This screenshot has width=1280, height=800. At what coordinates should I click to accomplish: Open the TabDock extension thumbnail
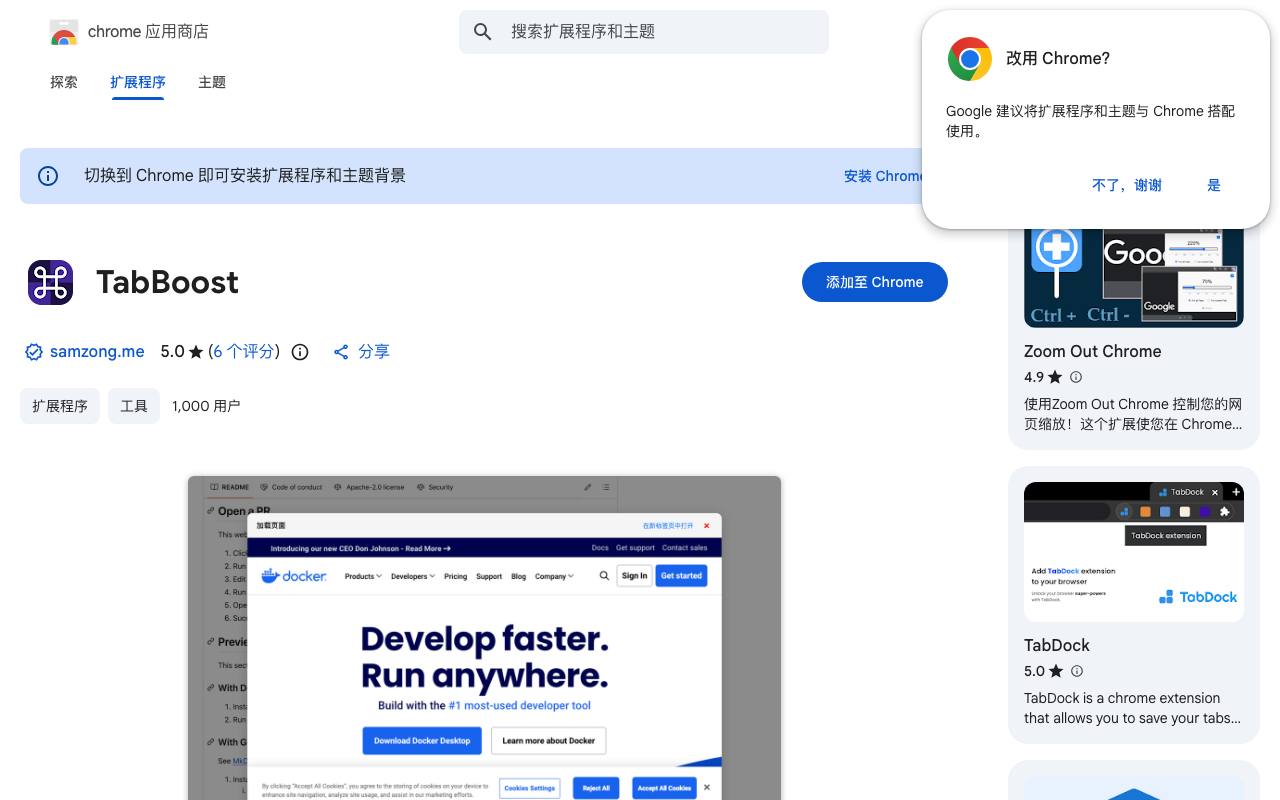click(1134, 552)
